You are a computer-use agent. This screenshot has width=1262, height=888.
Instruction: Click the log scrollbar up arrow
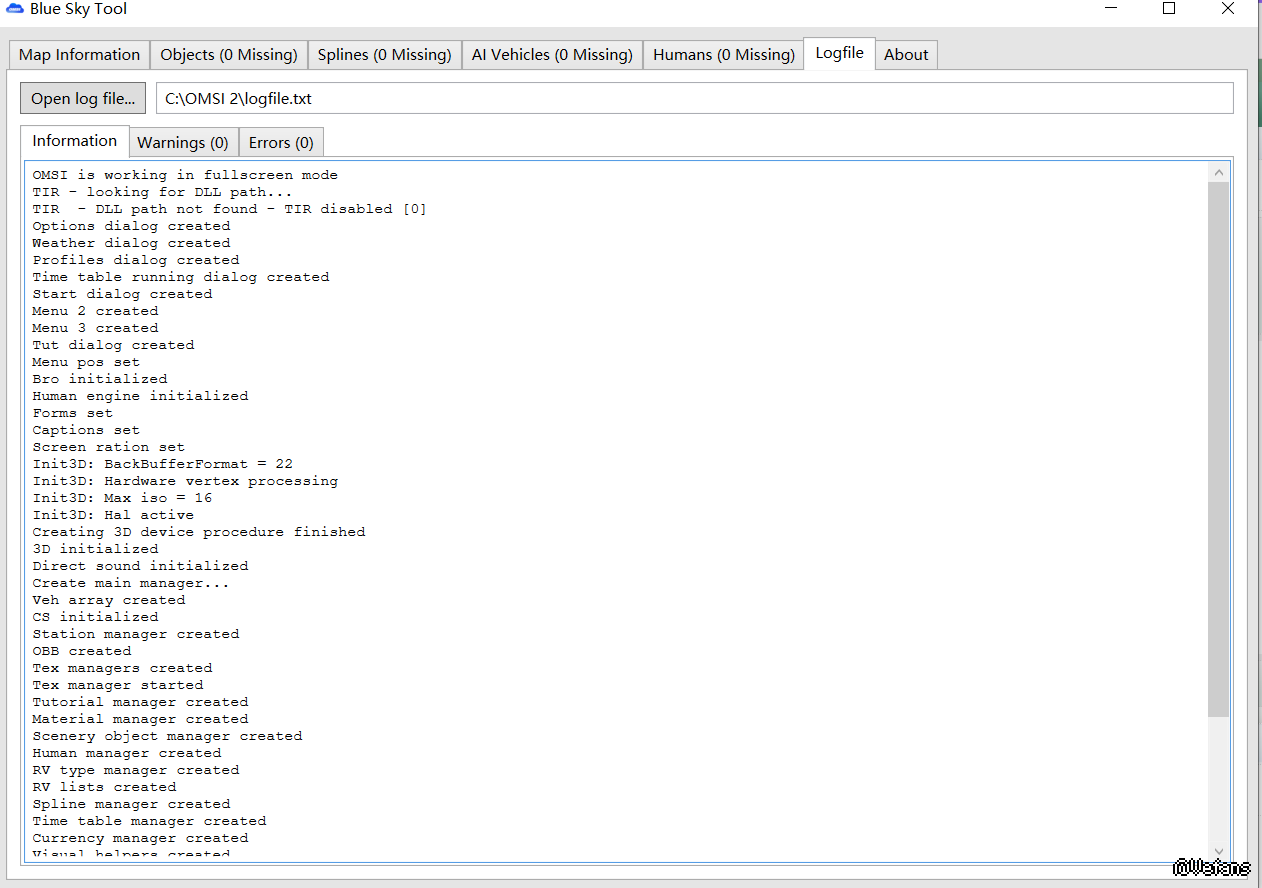[x=1218, y=173]
